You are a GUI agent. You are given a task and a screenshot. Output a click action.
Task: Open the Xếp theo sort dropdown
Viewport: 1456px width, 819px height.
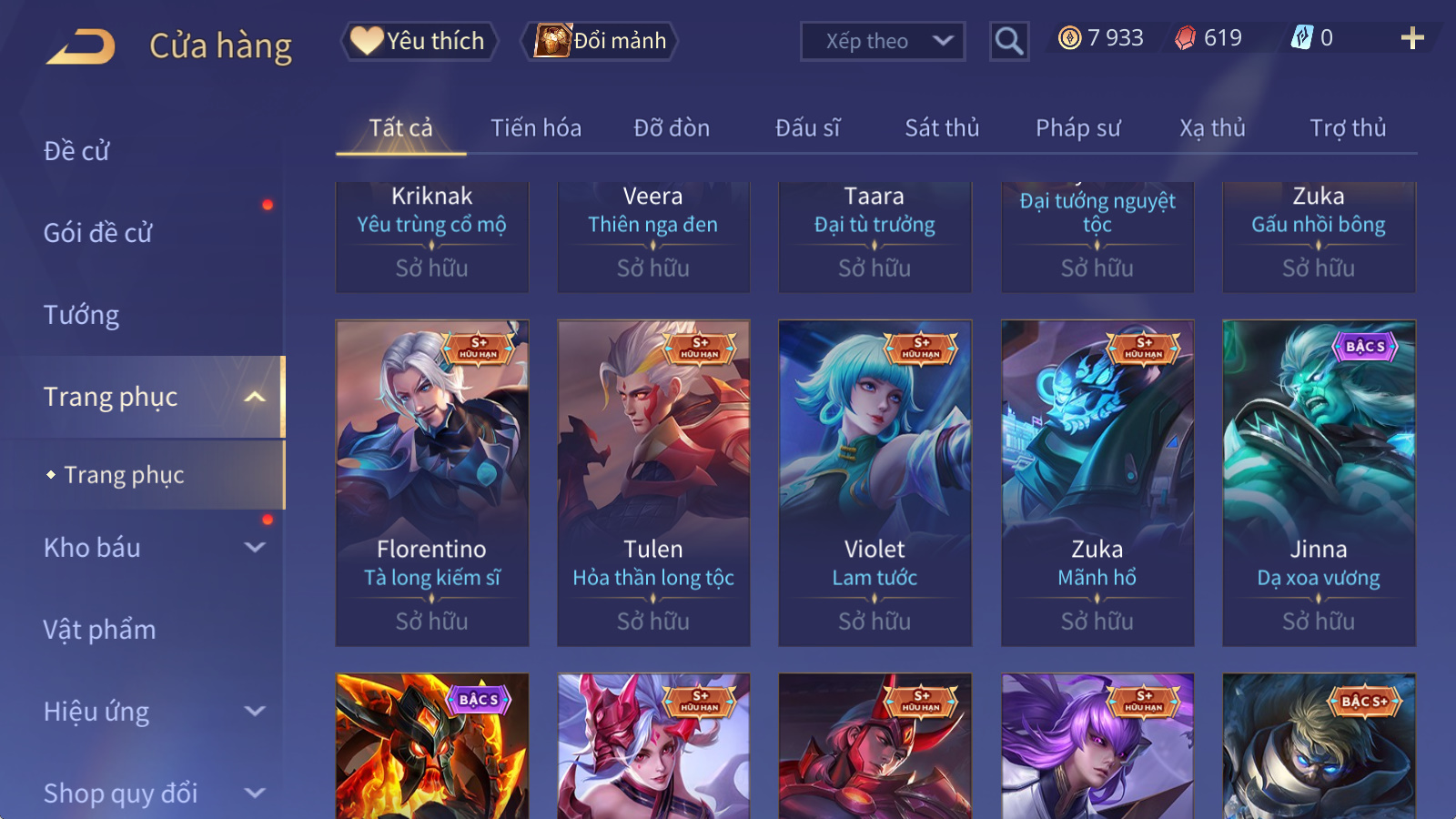[882, 41]
